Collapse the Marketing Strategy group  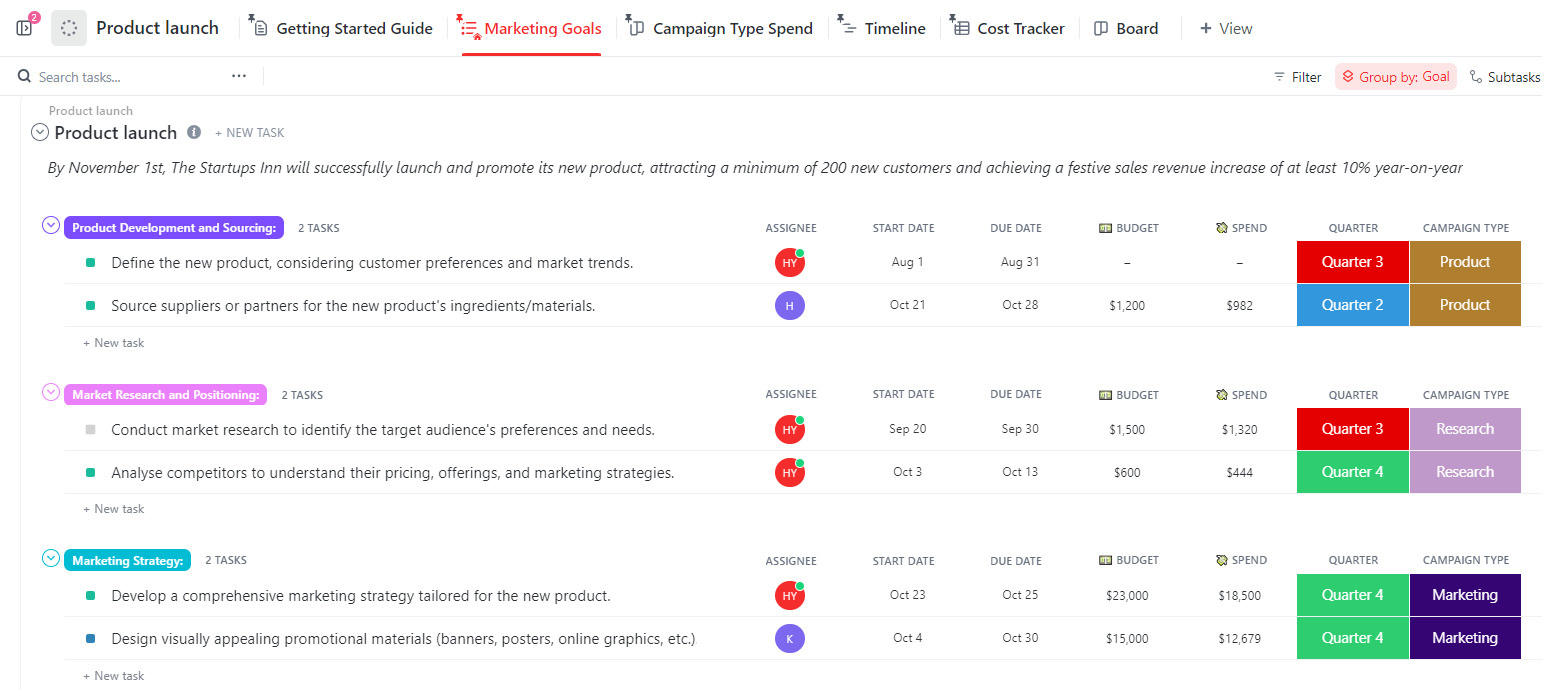(51, 559)
